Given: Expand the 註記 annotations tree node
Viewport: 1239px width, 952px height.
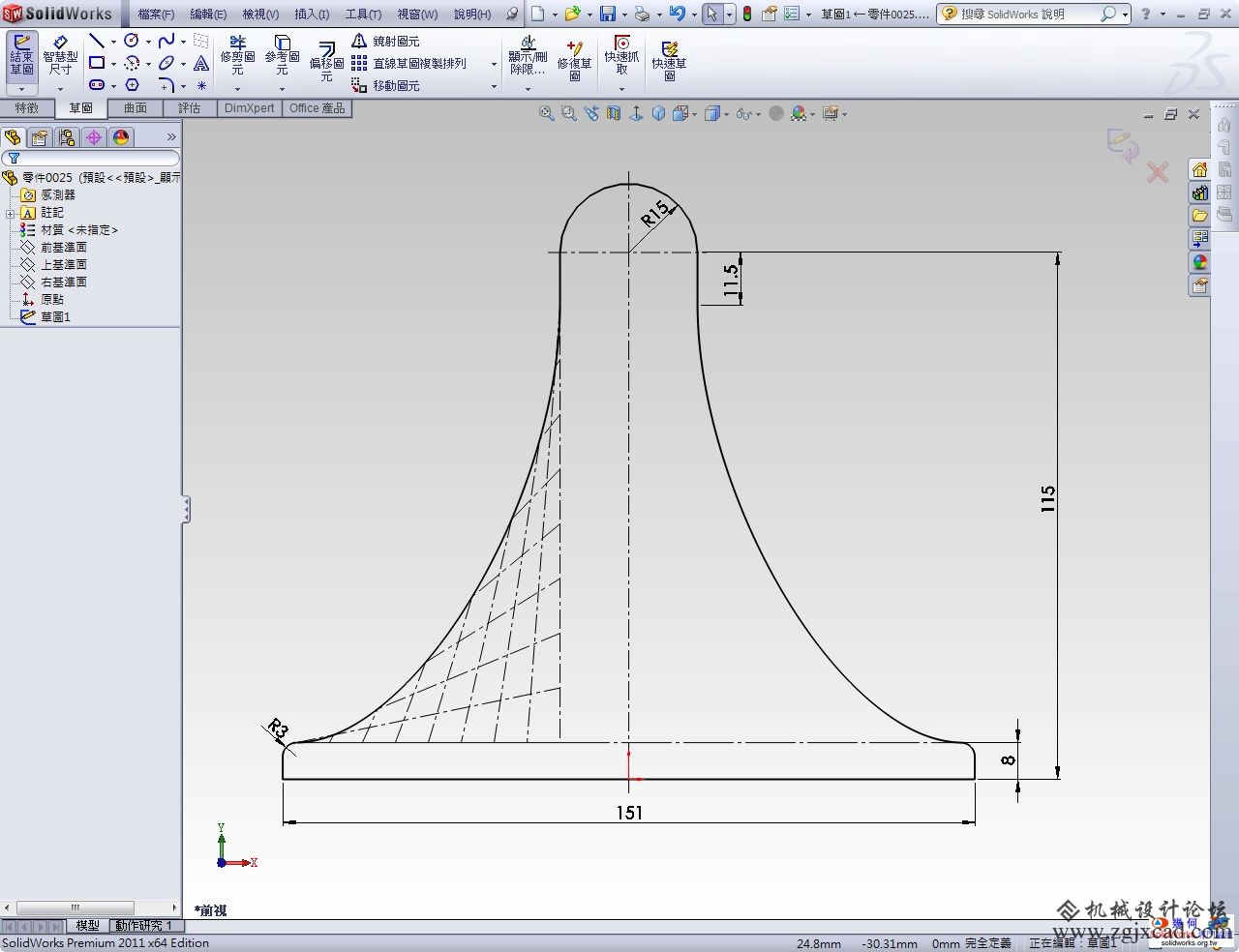Looking at the screenshot, I should (10, 213).
